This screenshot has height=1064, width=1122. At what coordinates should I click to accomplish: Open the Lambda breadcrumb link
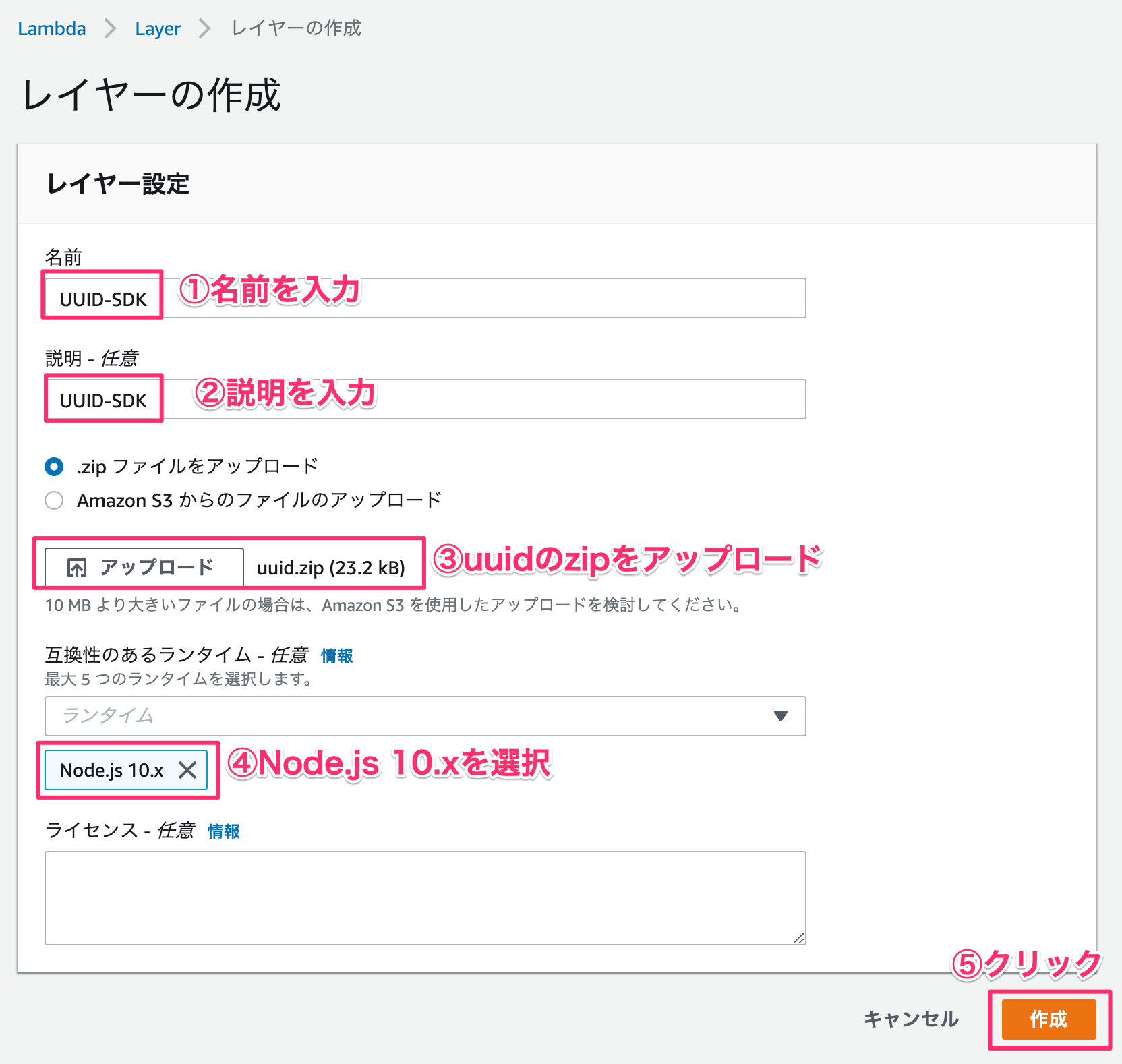51,28
